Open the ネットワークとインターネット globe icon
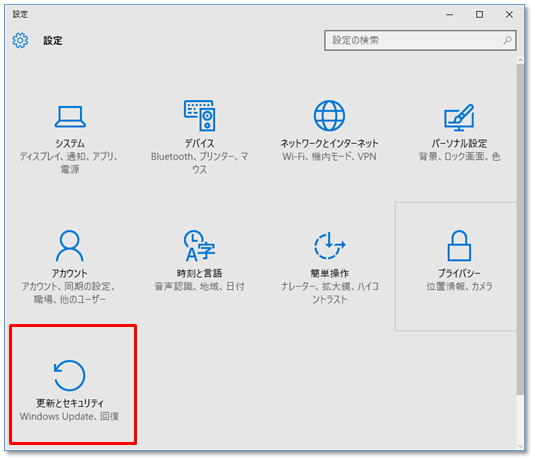This screenshot has height=461, width=535. tap(329, 116)
